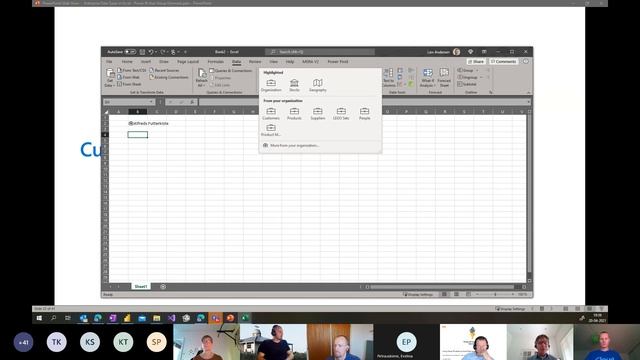640x360 pixels.
Task: Switch to the Formulas tab
Action: coord(216,62)
